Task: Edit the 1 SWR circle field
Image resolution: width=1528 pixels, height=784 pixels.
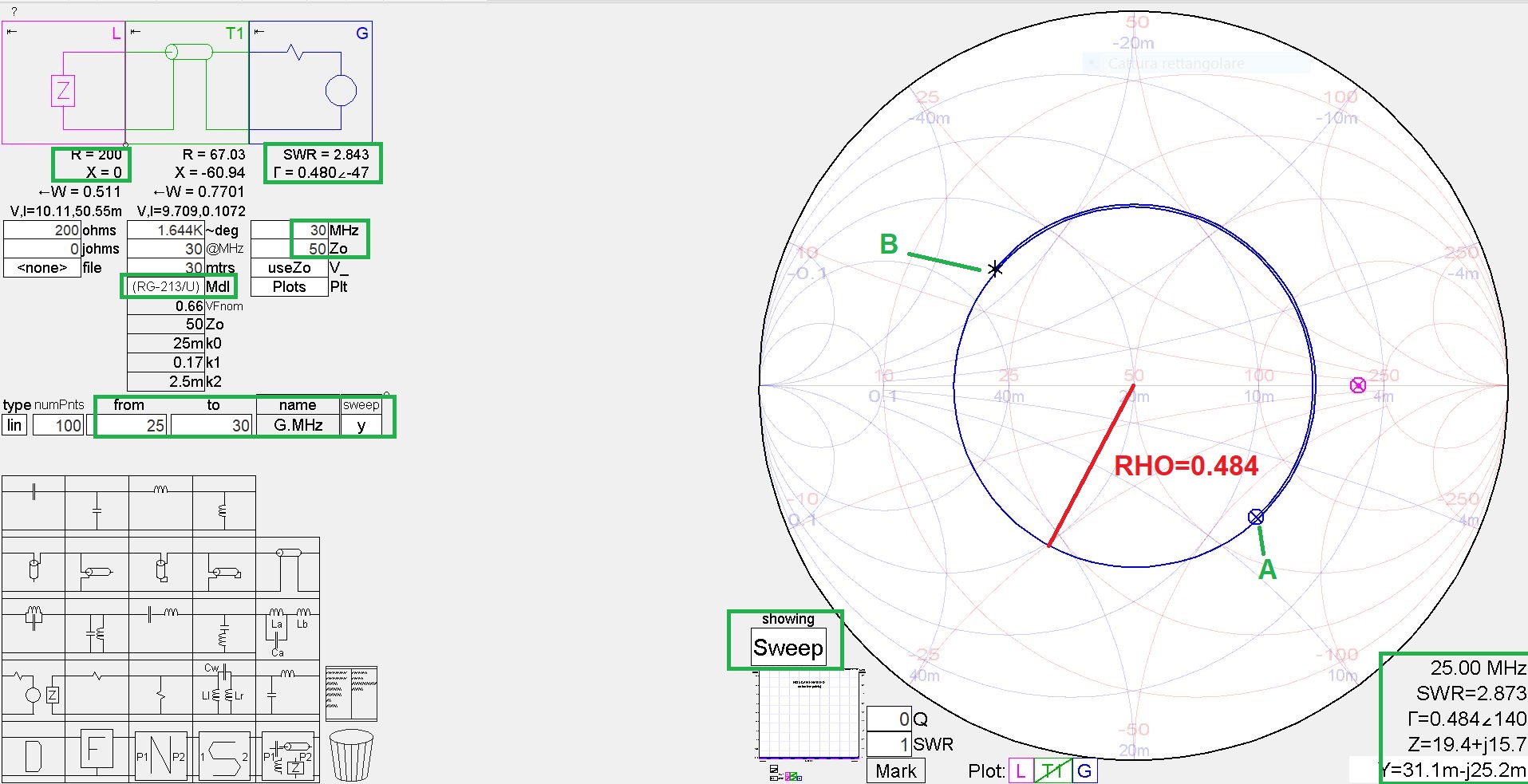Action: pos(889,745)
